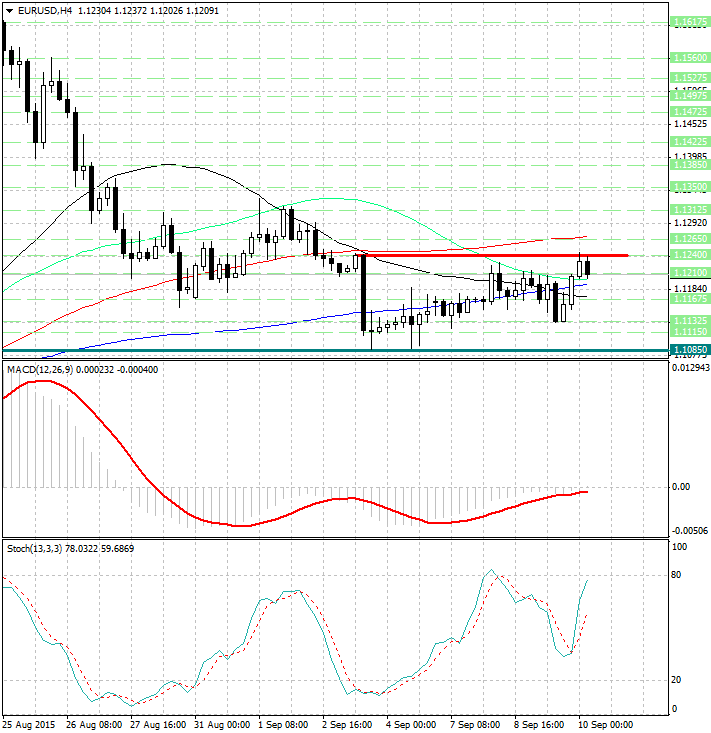The width and height of the screenshot is (711, 733).
Task: Click the 26 Aug 08:00 time label
Action: (x=94, y=725)
